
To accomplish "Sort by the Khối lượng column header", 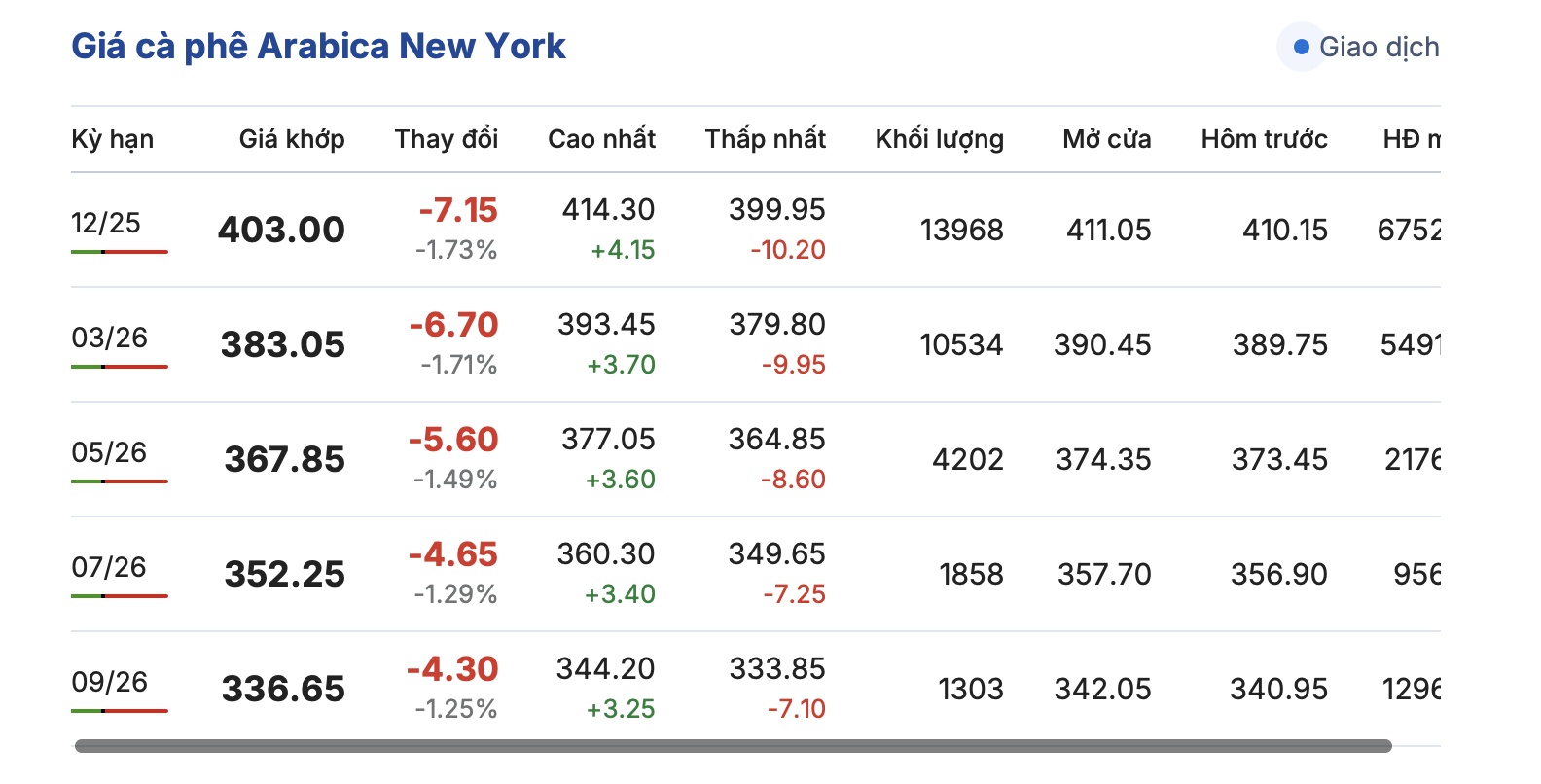I will (x=939, y=139).
